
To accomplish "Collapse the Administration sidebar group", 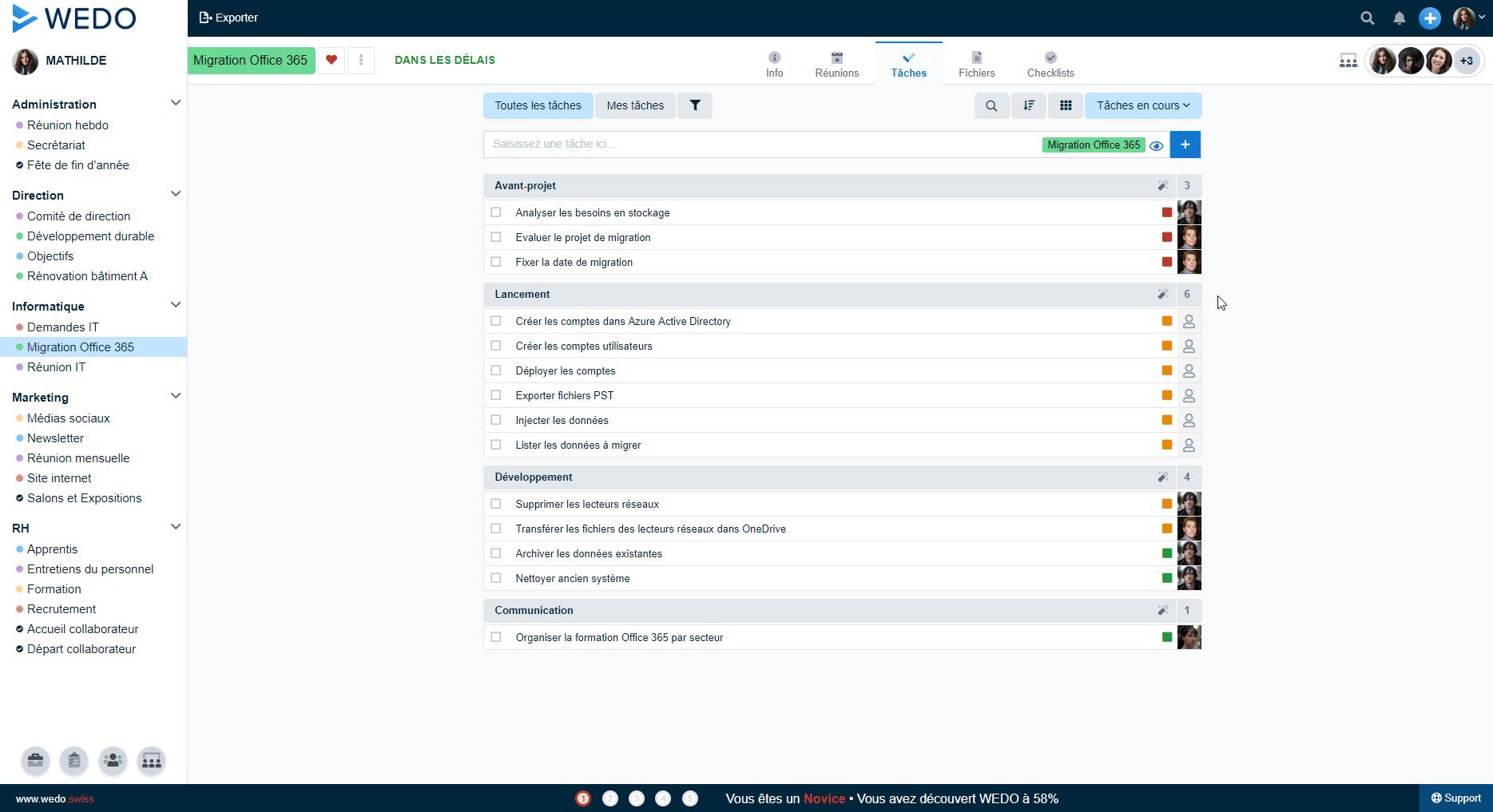I will click(176, 103).
